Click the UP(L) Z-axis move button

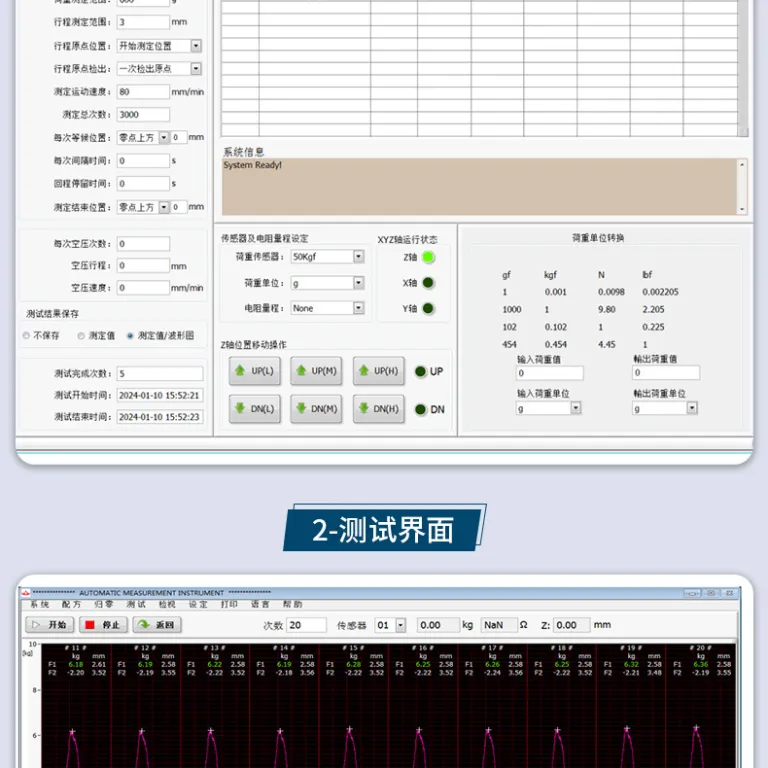coord(255,371)
